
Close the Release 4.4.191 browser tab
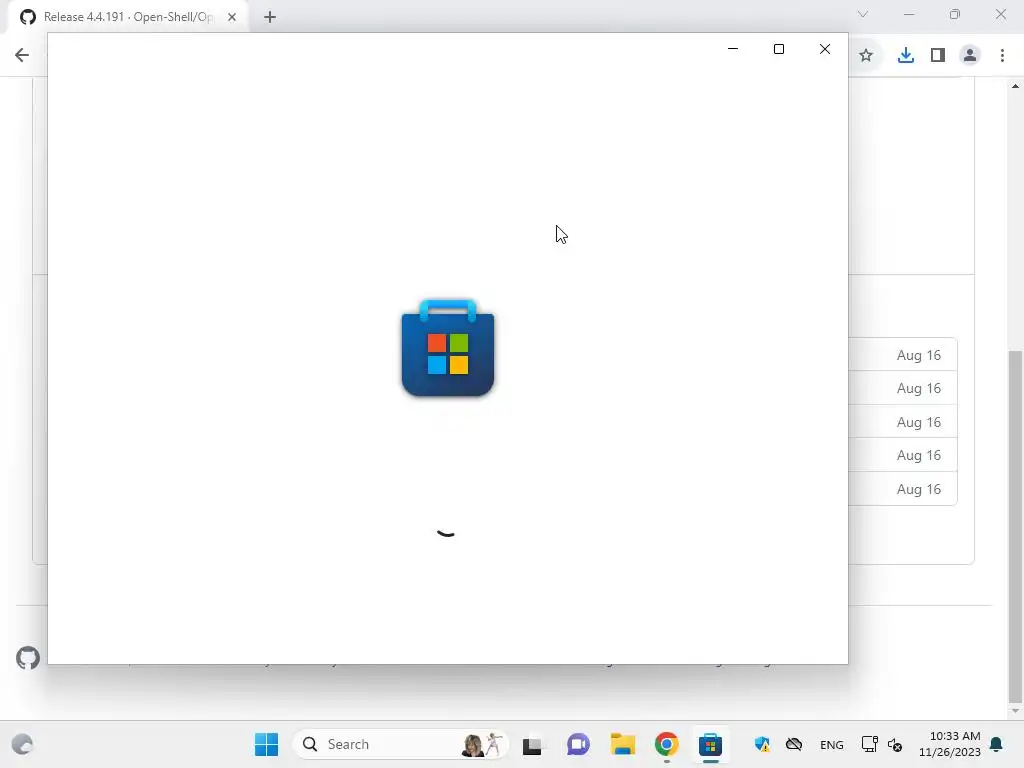click(x=232, y=17)
